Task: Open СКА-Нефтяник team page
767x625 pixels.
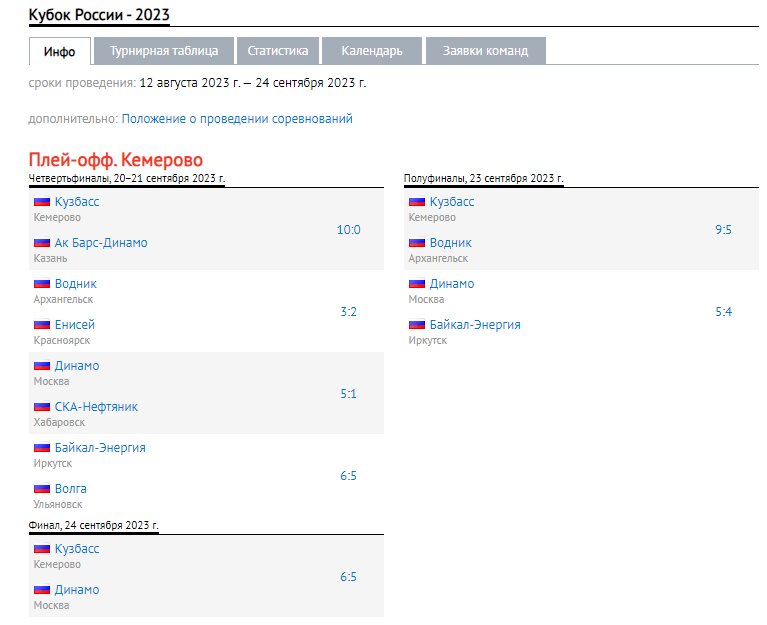Action: [96, 407]
